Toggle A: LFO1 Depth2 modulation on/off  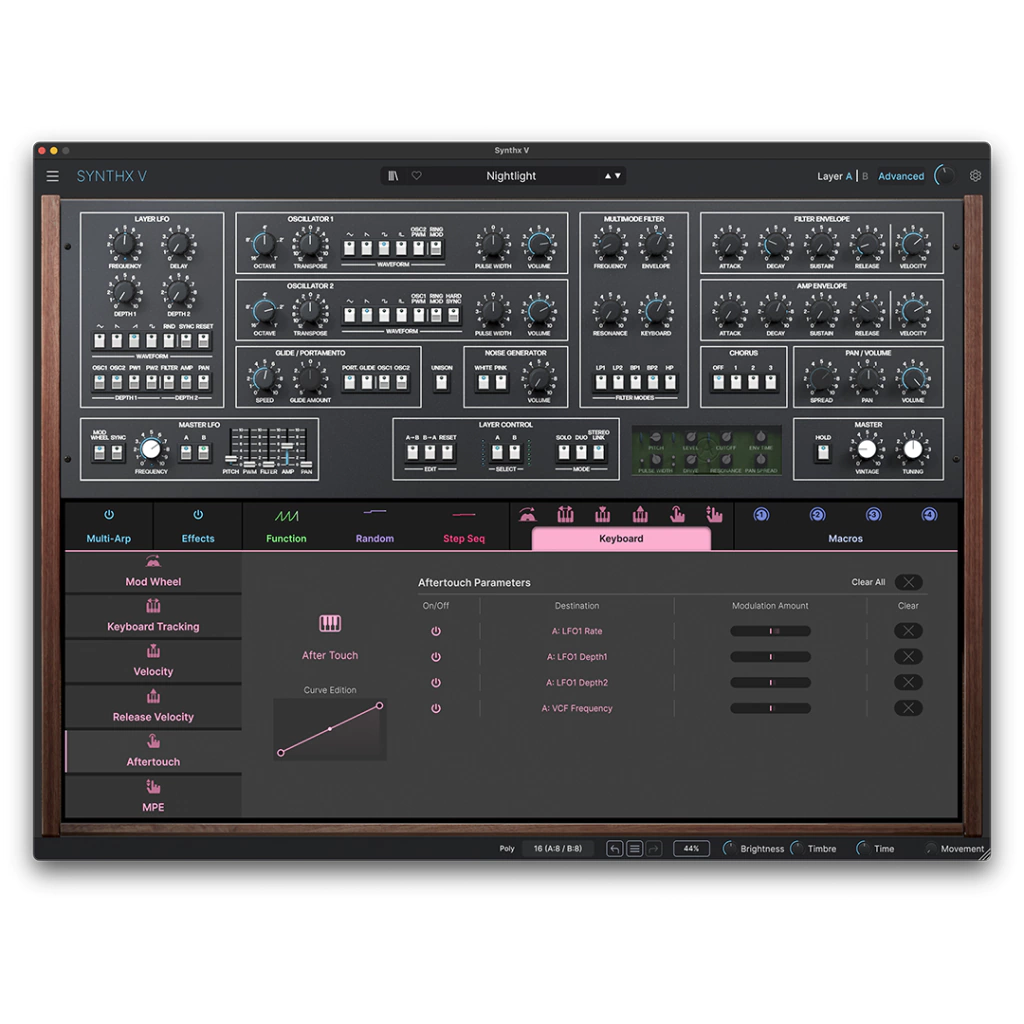(x=436, y=682)
